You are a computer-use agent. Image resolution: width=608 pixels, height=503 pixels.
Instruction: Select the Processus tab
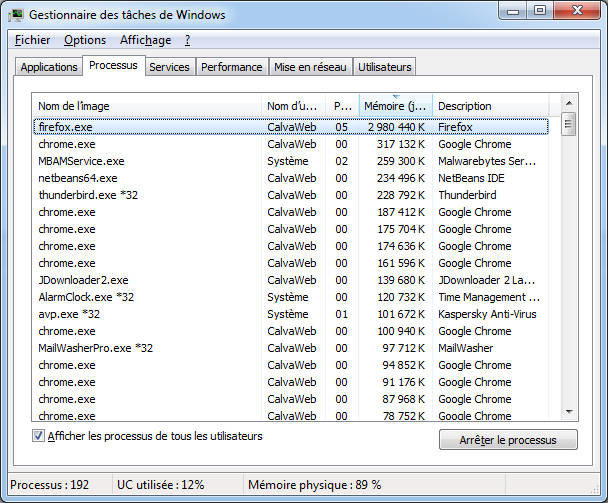(x=113, y=65)
